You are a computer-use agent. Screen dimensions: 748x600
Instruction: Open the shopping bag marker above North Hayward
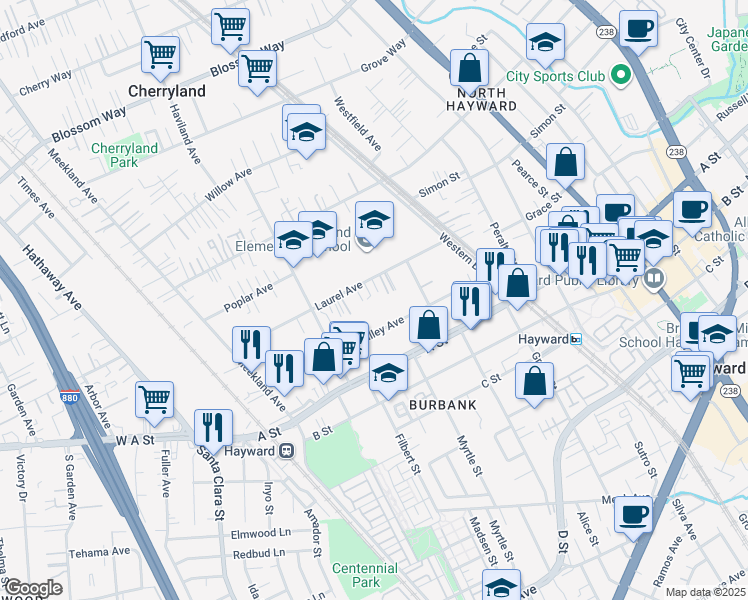tap(469, 69)
